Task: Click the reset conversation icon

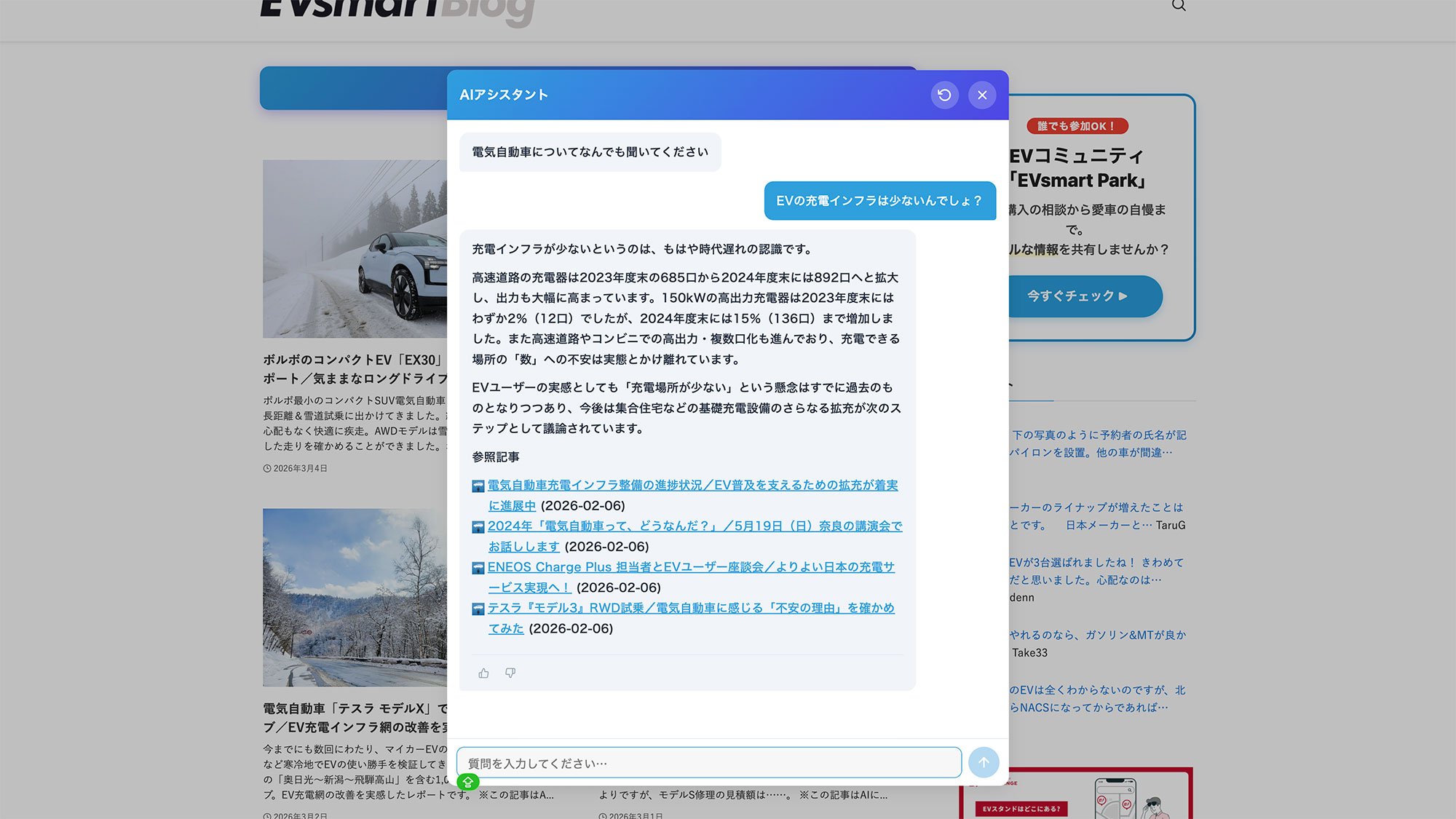Action: [944, 95]
